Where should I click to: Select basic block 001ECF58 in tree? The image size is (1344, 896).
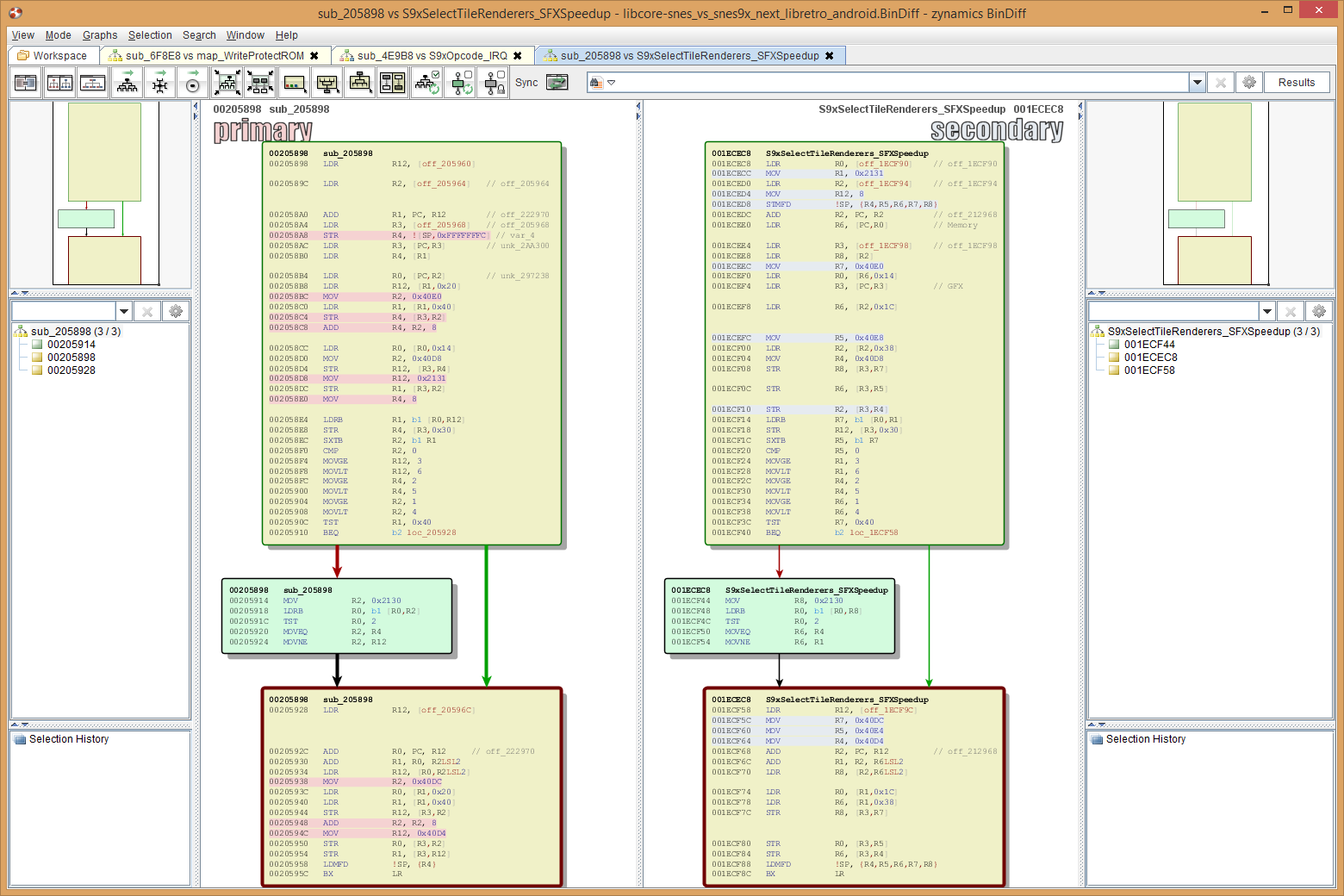(1149, 370)
